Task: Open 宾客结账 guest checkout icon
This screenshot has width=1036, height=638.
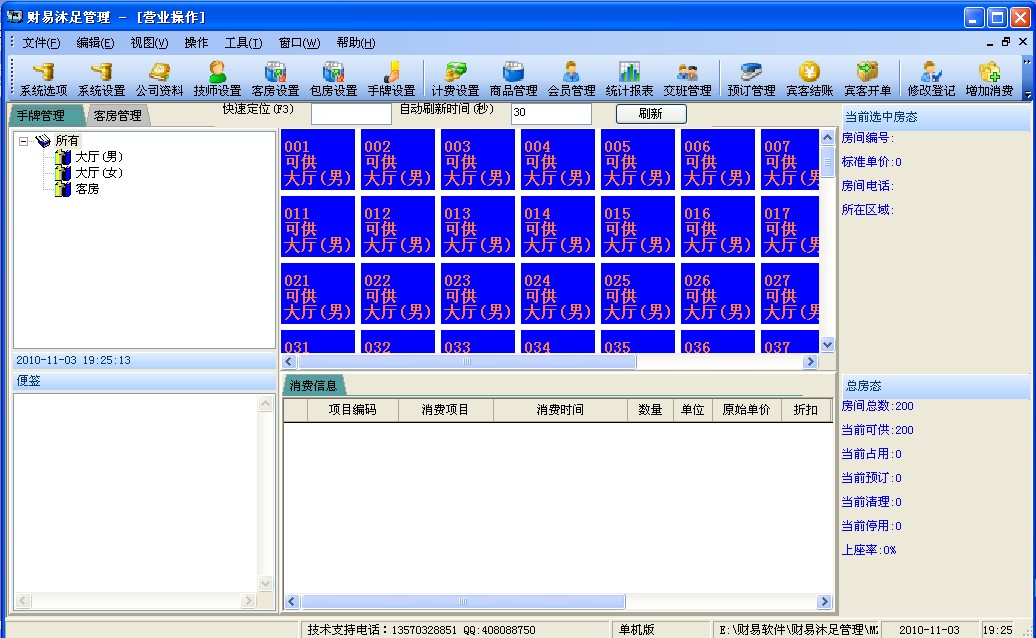Action: 809,79
